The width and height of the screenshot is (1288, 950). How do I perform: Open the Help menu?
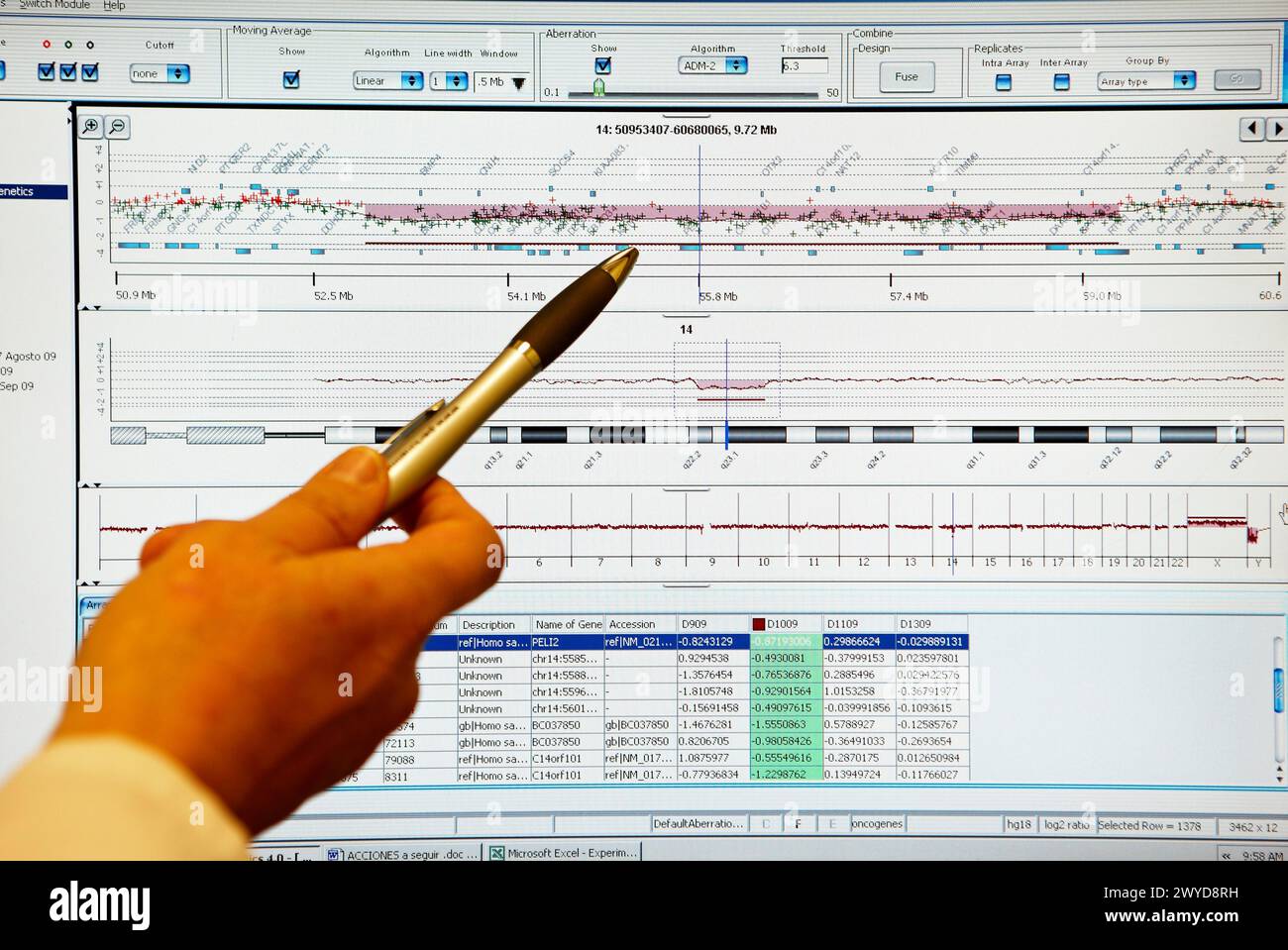[114, 5]
